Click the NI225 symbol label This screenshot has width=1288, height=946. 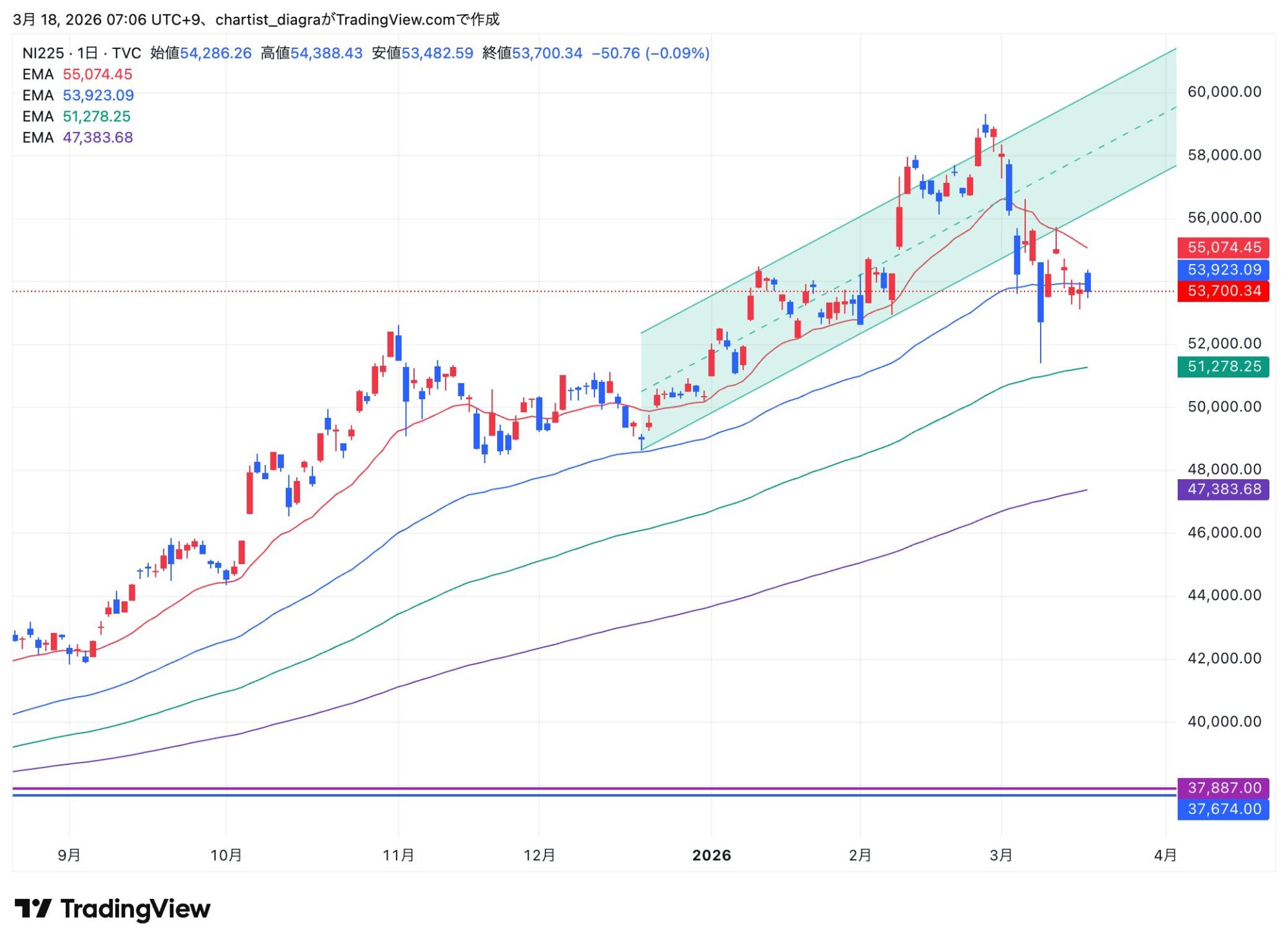click(43, 53)
